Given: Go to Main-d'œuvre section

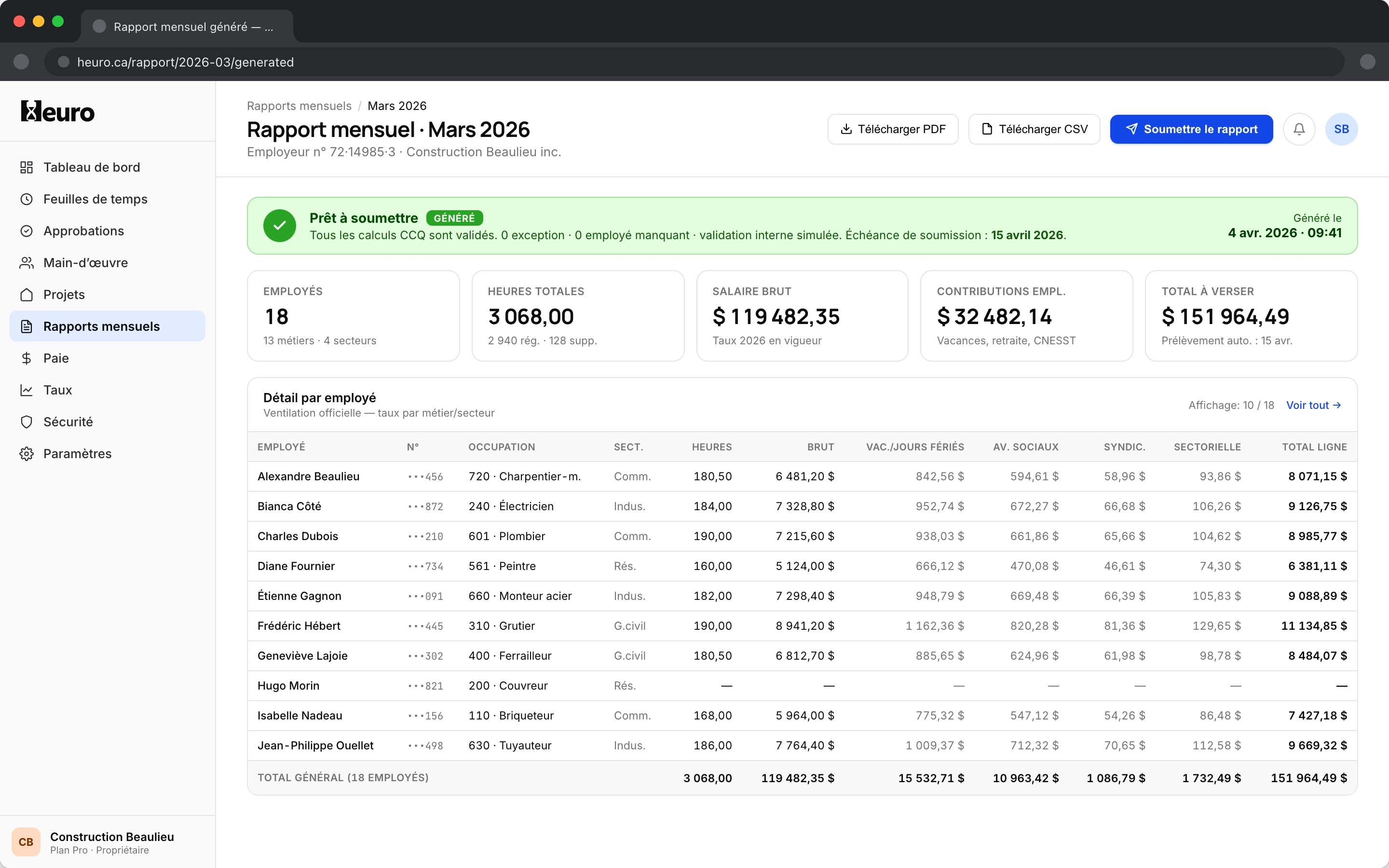Looking at the screenshot, I should coord(85,263).
